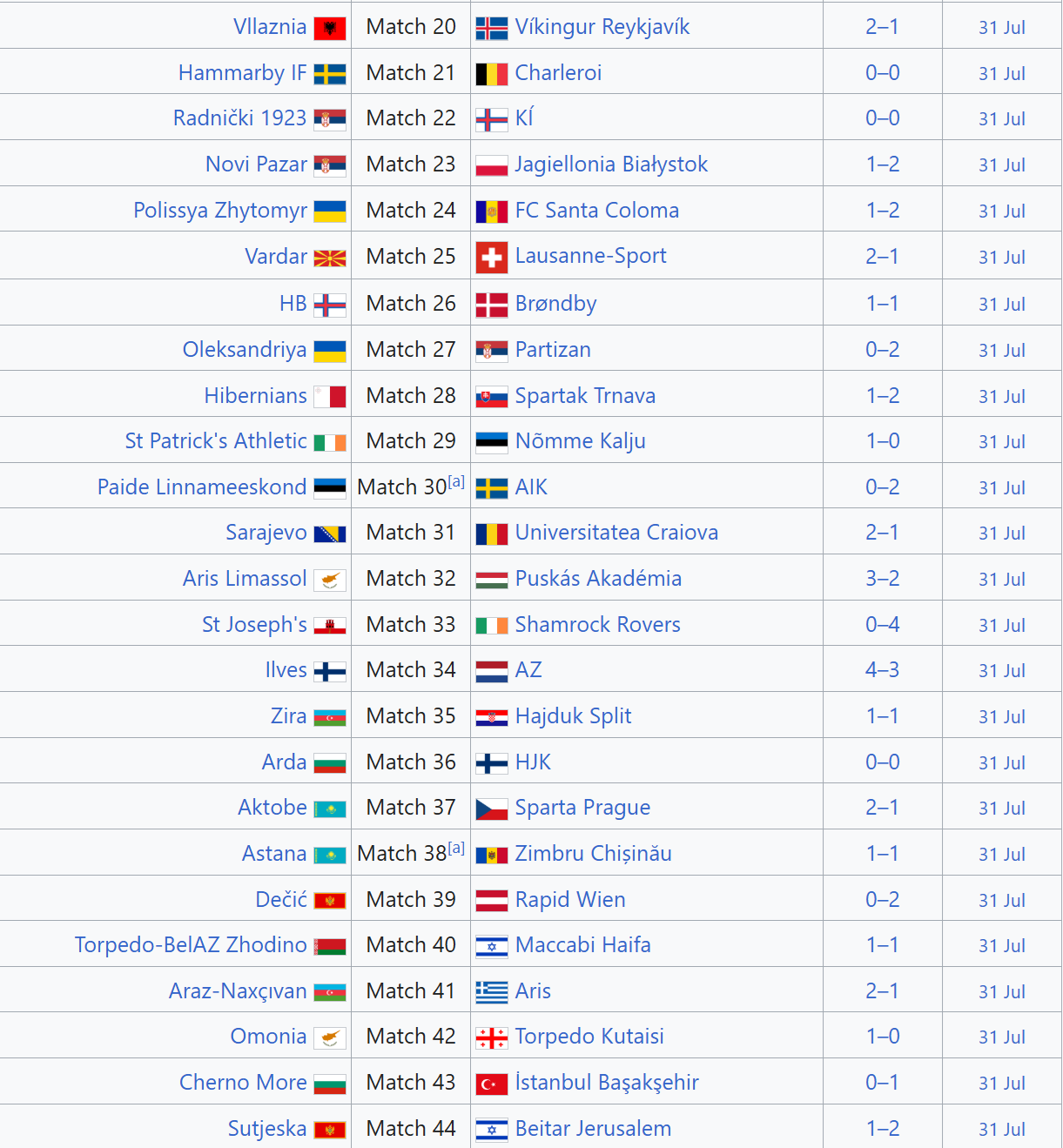
Task: Select the Match 37 cell text
Action: pos(411,807)
